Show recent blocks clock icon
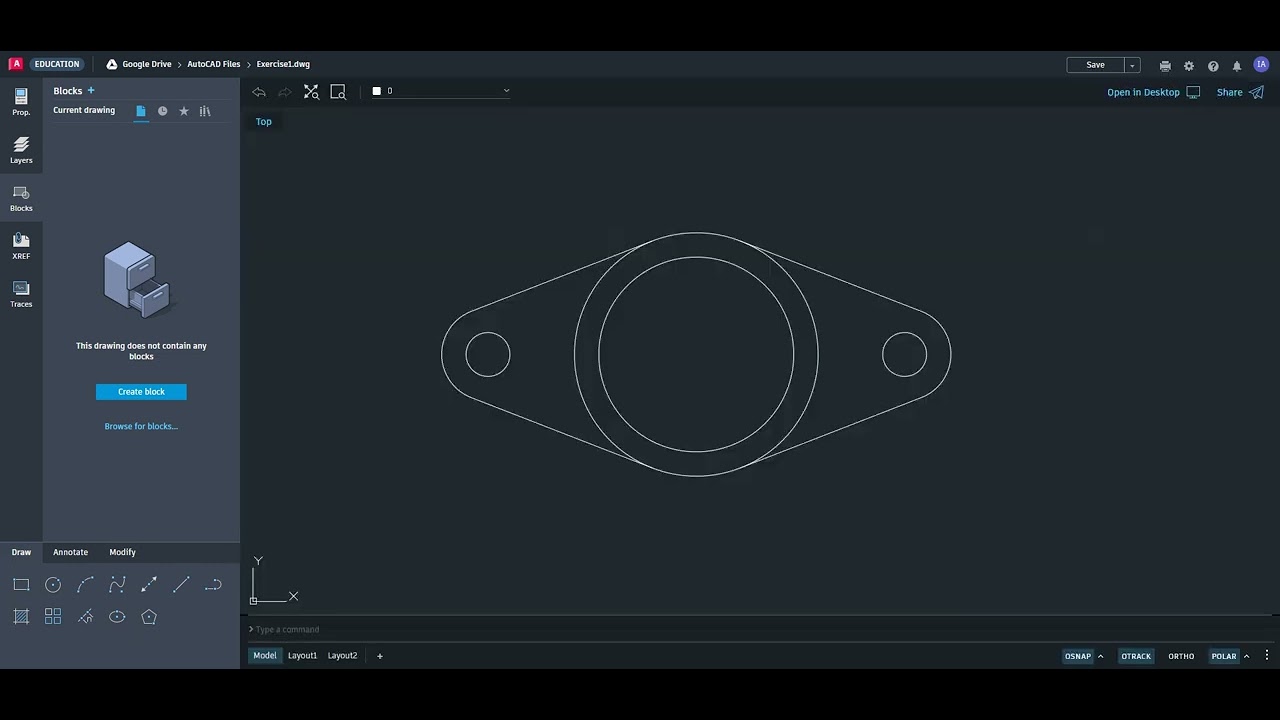This screenshot has width=1280, height=720. (163, 111)
